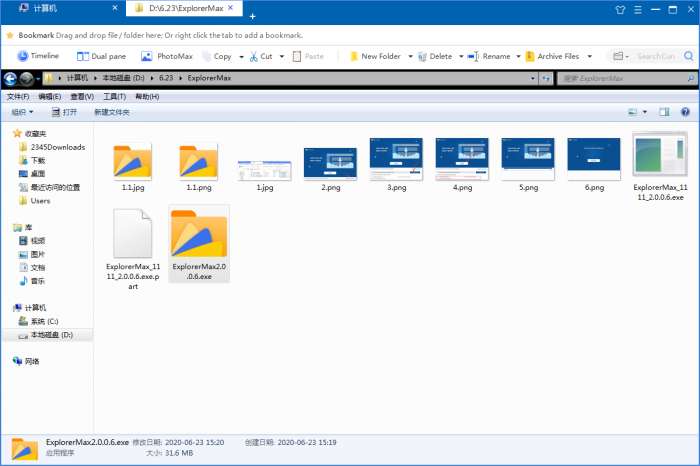The height and width of the screenshot is (466, 700).
Task: Open the 编辑(E) menu
Action: 50,96
